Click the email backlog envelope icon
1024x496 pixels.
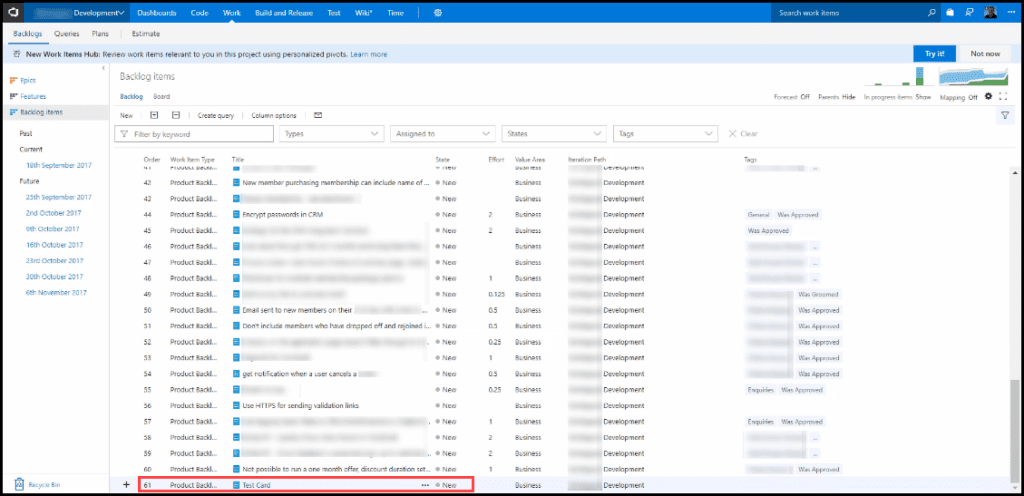318,115
